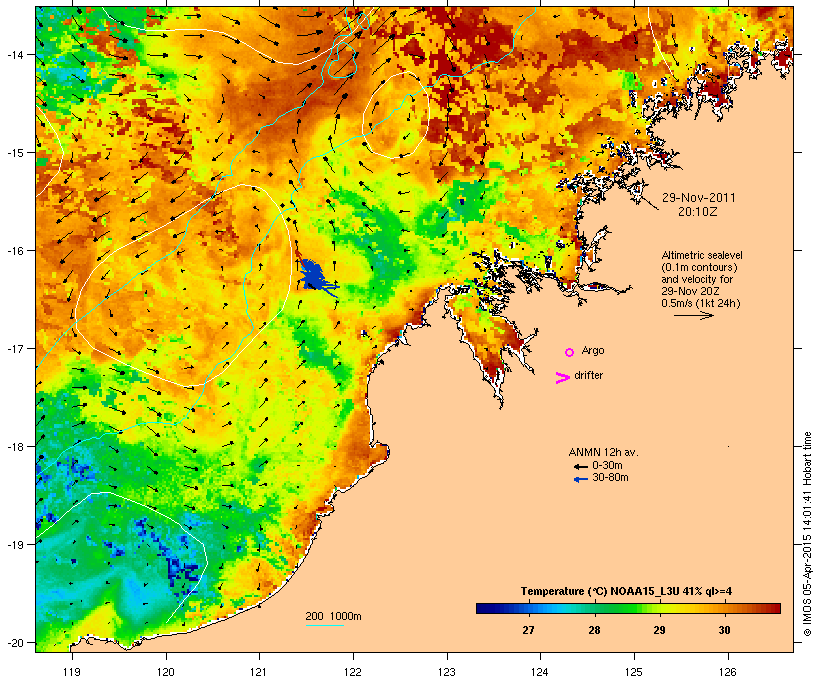The image size is (820, 680).
Task: Click the latitude axis label -19
Action: [15, 545]
